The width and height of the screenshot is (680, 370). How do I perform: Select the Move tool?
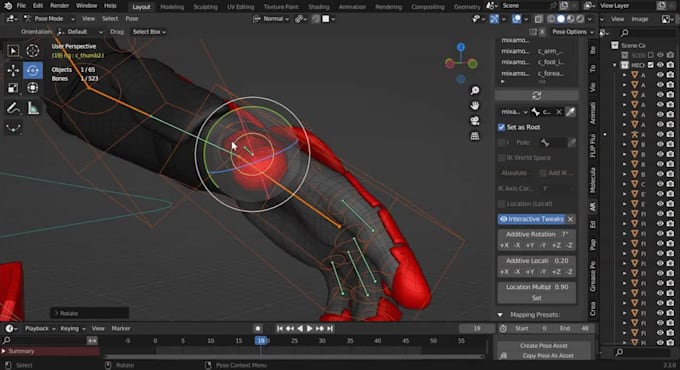[13, 70]
